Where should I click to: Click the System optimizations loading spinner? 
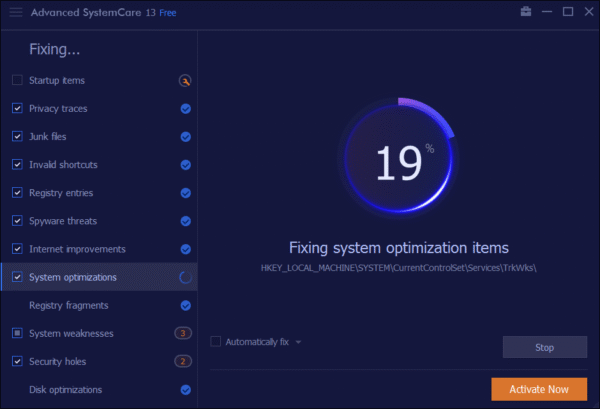pos(185,277)
